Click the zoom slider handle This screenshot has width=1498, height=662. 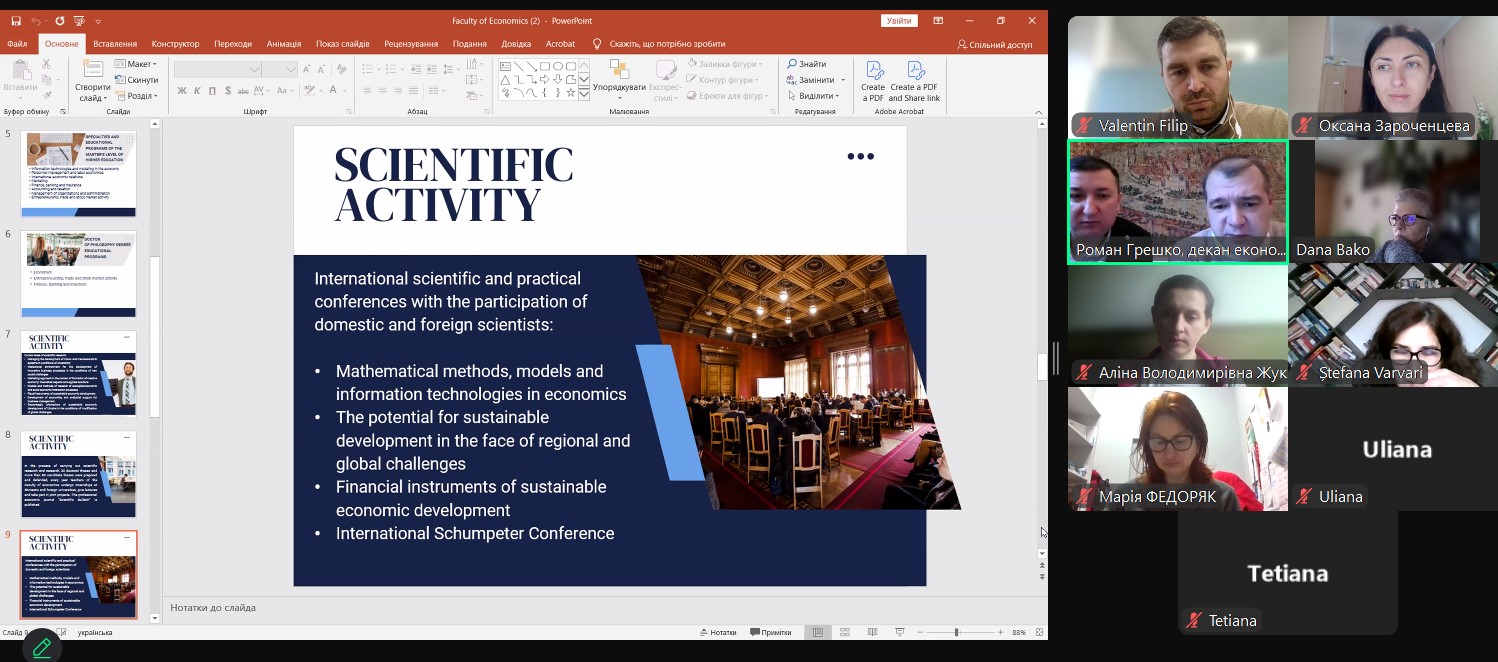956,632
